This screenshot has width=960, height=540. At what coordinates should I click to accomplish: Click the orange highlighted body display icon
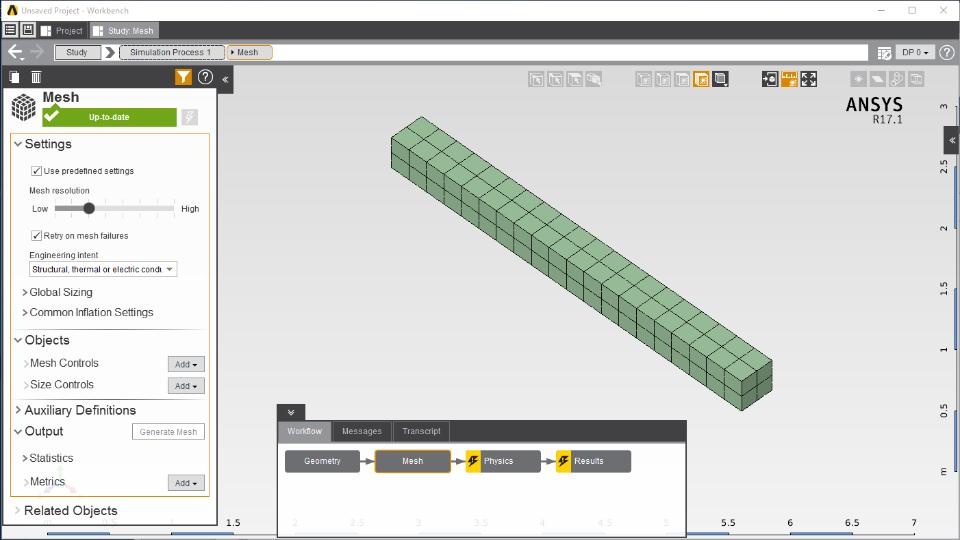click(x=701, y=79)
